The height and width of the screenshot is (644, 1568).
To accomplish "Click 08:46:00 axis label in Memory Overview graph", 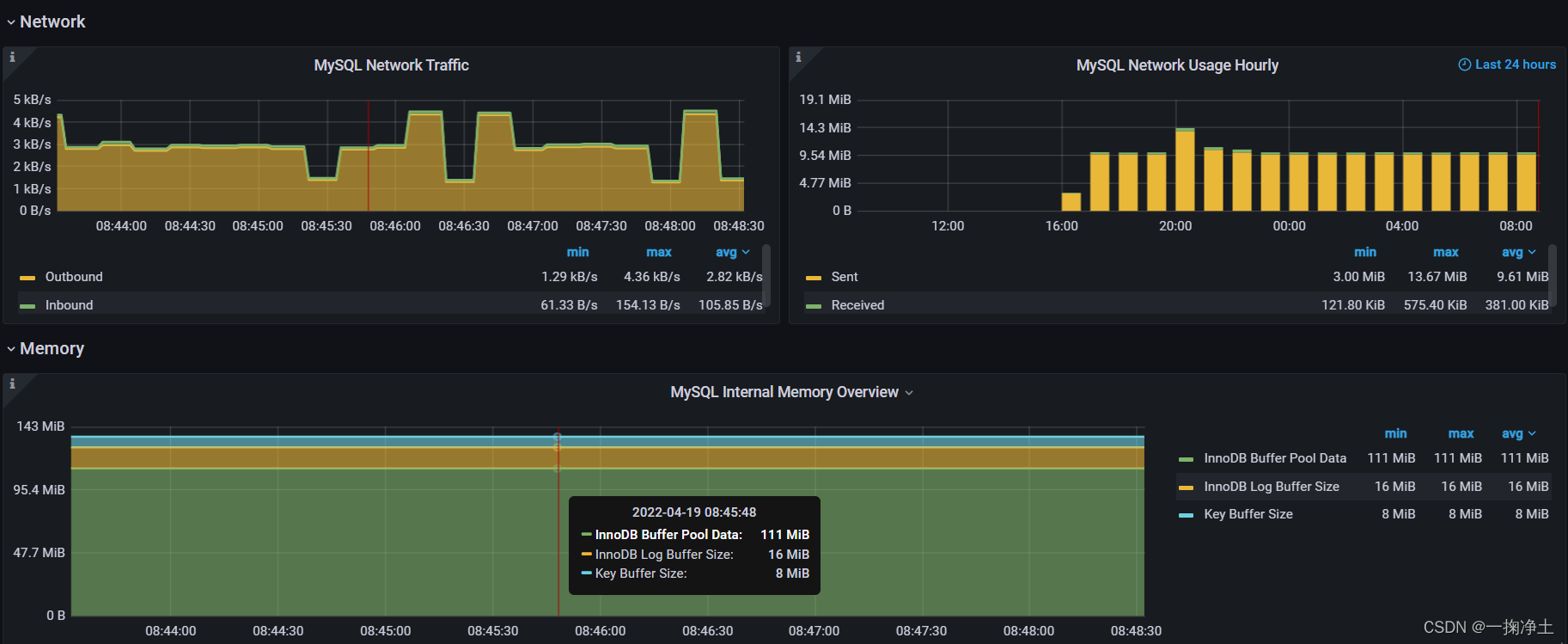I will point(600,631).
